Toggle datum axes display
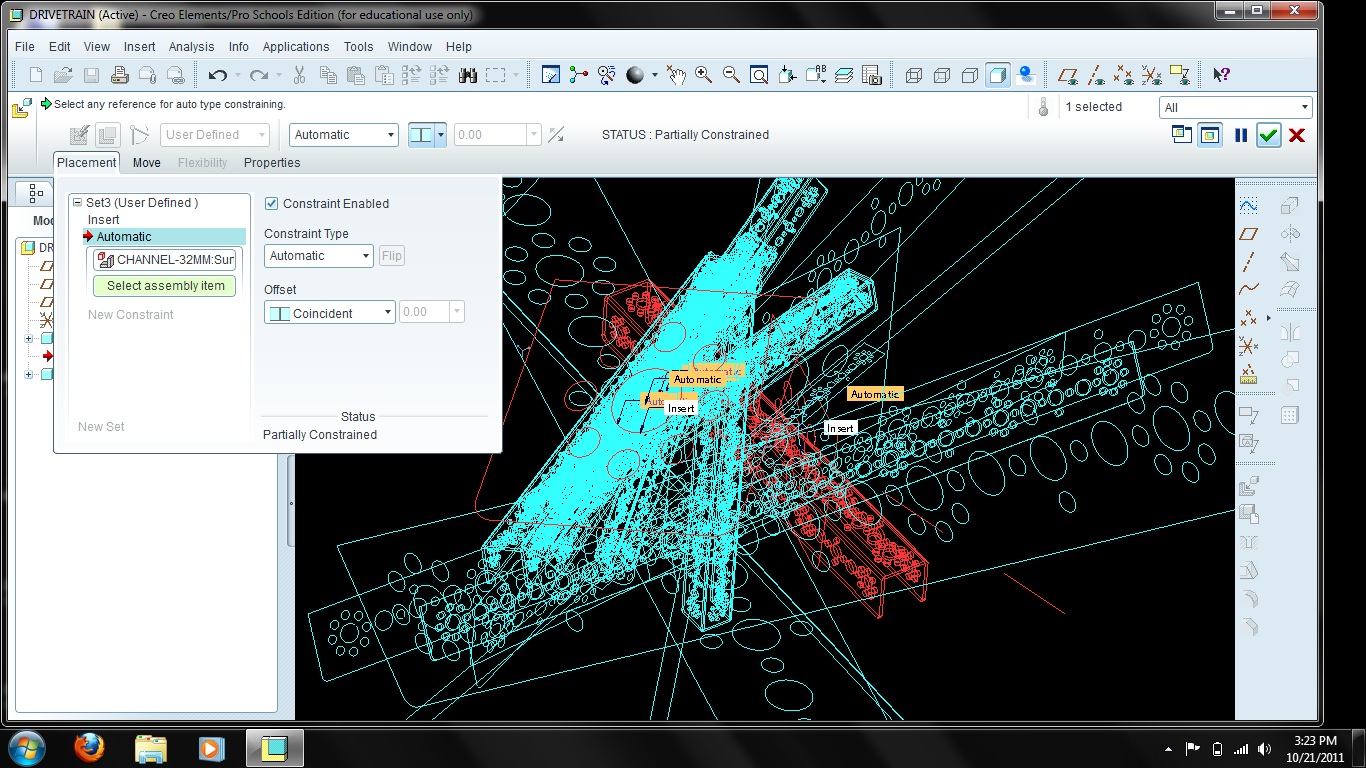The image size is (1366, 768). [x=1096, y=75]
